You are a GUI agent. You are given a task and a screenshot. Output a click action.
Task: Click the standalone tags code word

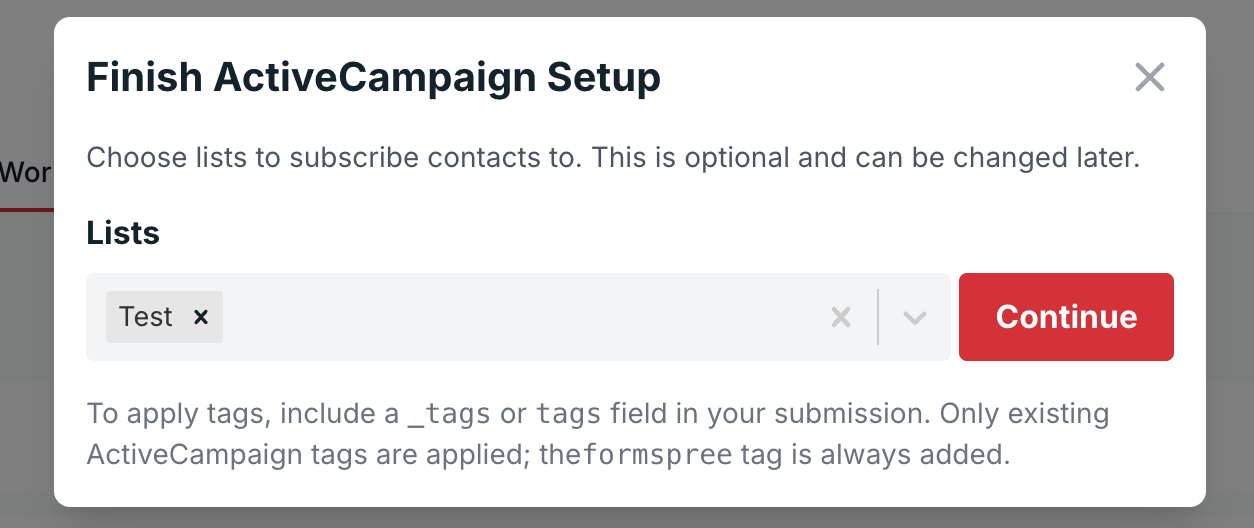568,414
